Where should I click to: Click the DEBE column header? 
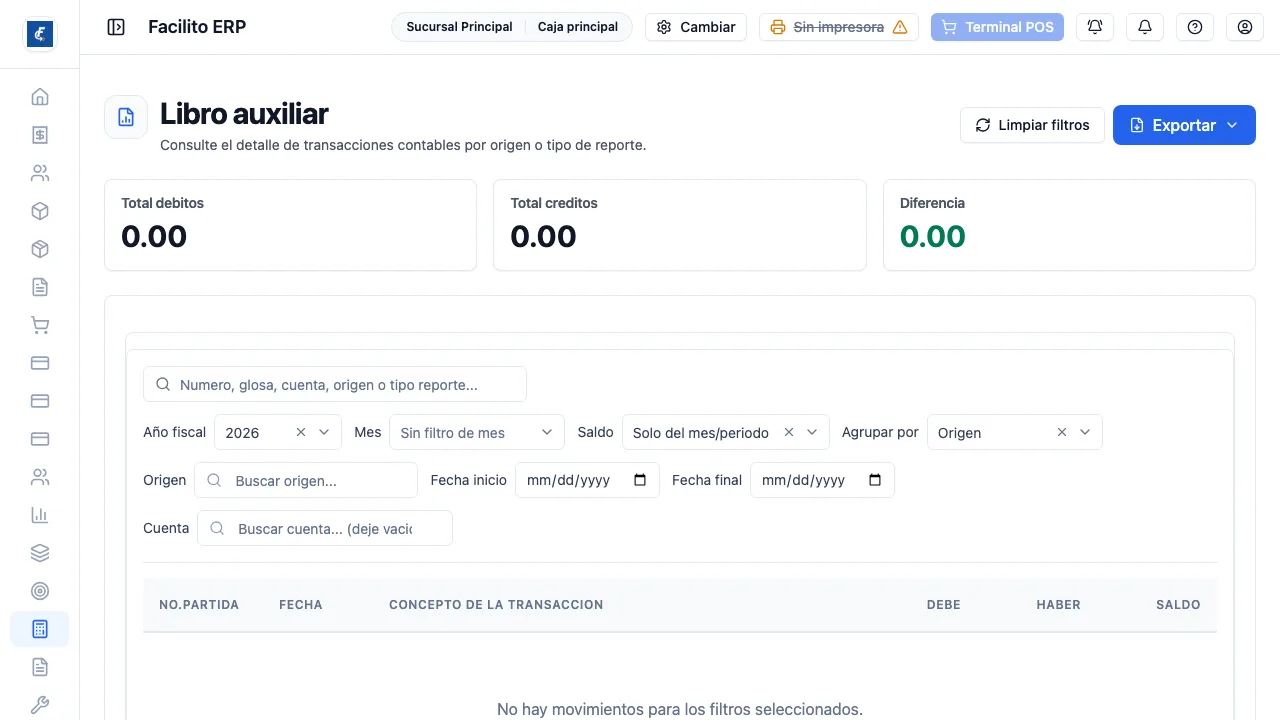[x=944, y=605]
